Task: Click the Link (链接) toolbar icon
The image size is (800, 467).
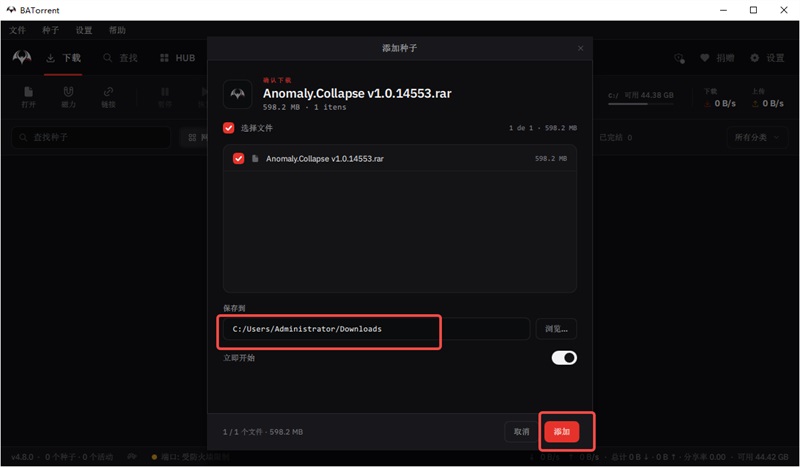Action: pos(108,92)
